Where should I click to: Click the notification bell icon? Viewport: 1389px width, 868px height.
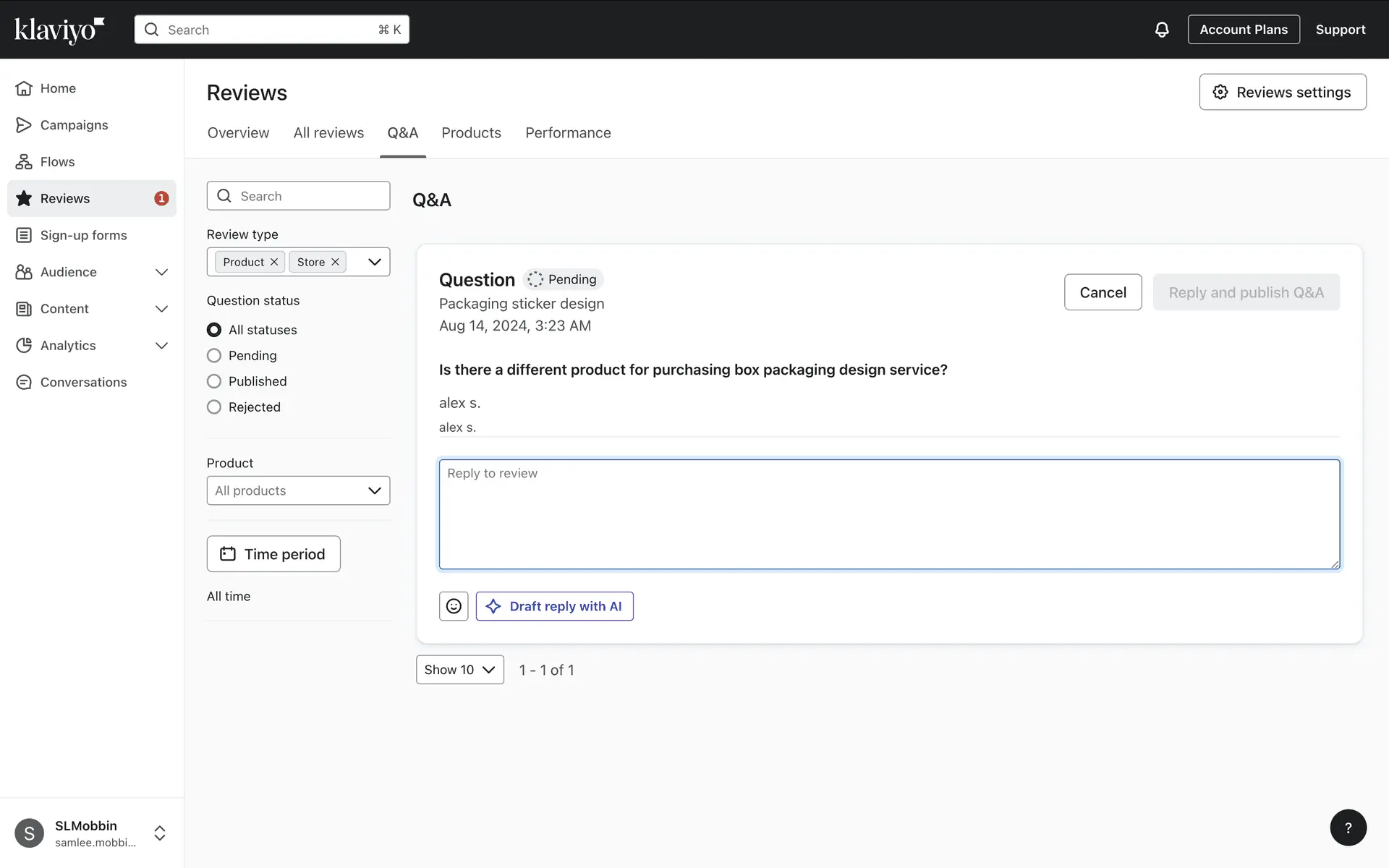(1161, 30)
